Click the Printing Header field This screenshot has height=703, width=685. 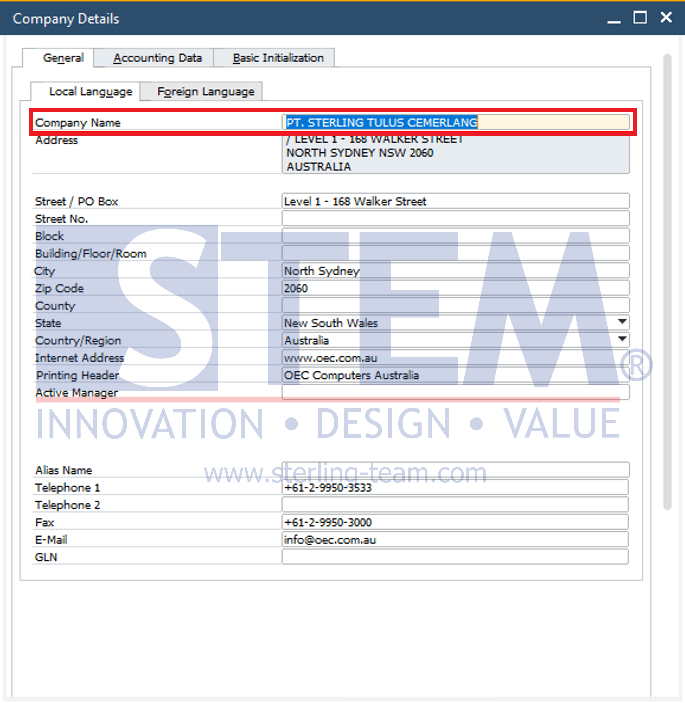point(455,375)
